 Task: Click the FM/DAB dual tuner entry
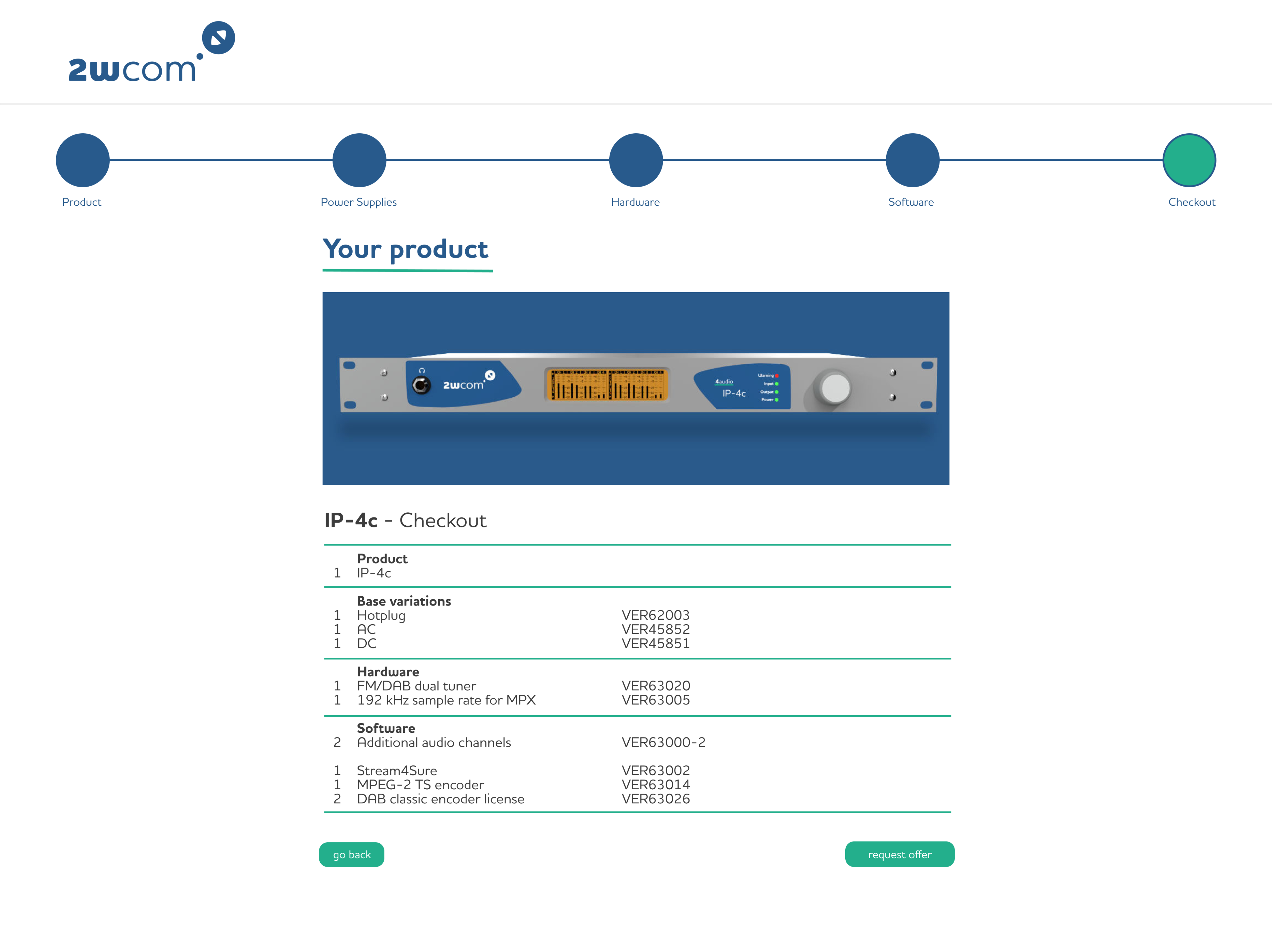pos(416,686)
